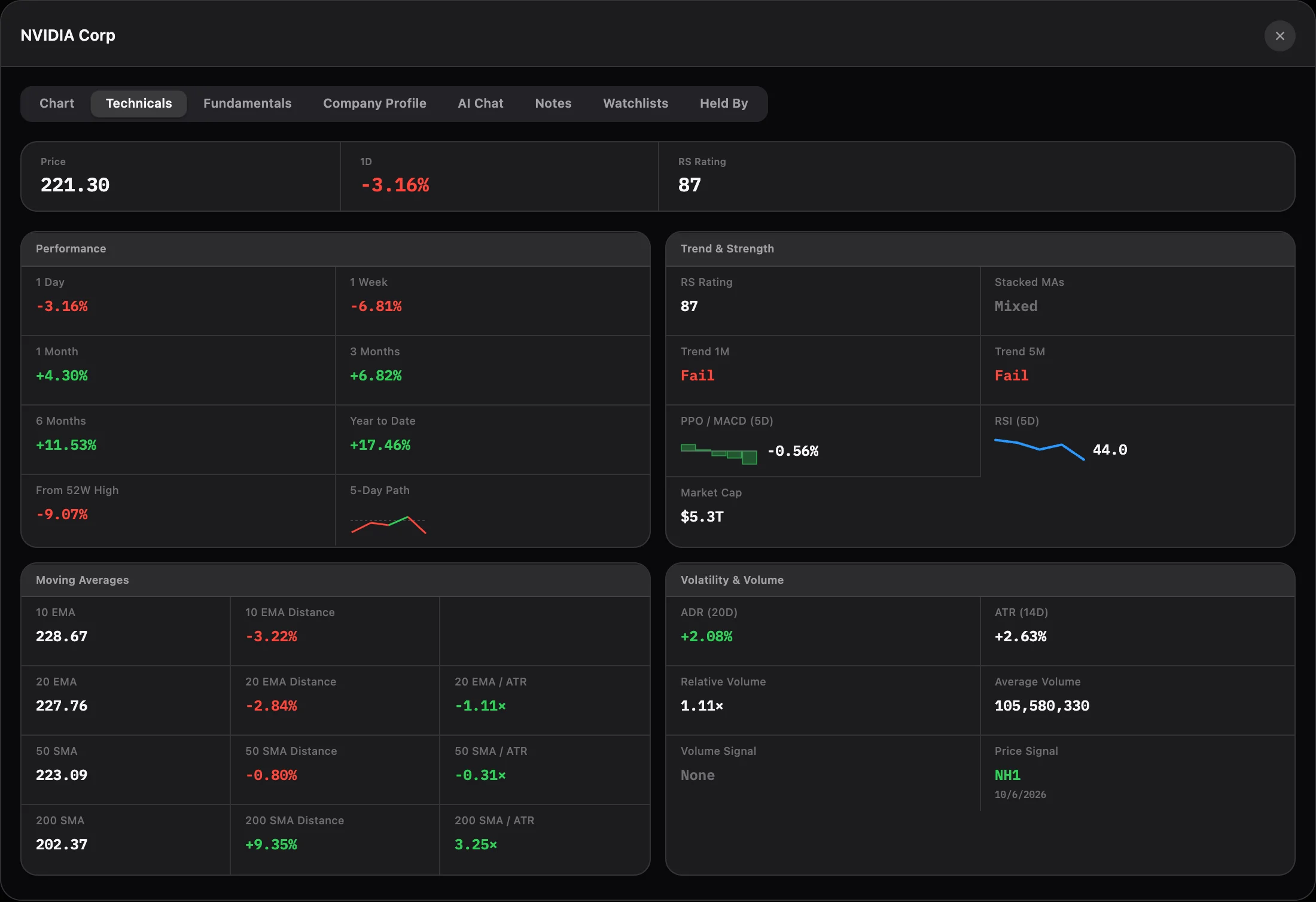The width and height of the screenshot is (1316, 902).
Task: Click the Year to Date value +17.46%
Action: [380, 445]
